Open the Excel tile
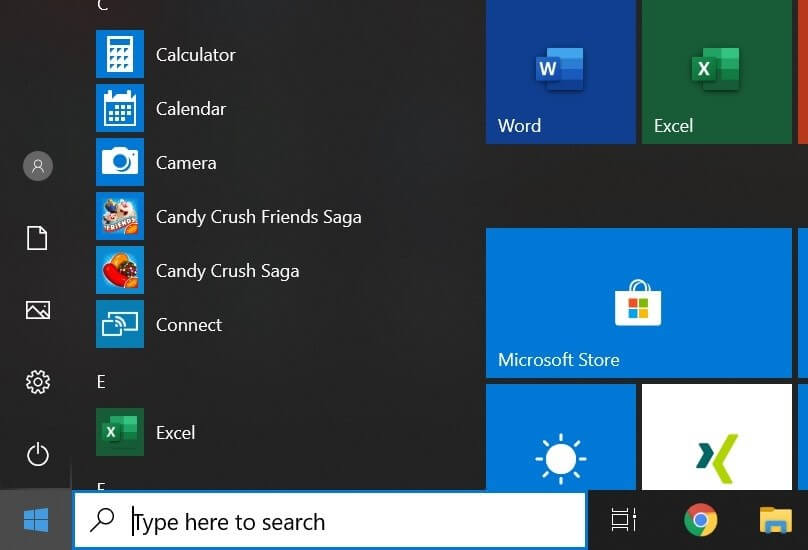Image resolution: width=808 pixels, height=550 pixels. pyautogui.click(x=716, y=71)
